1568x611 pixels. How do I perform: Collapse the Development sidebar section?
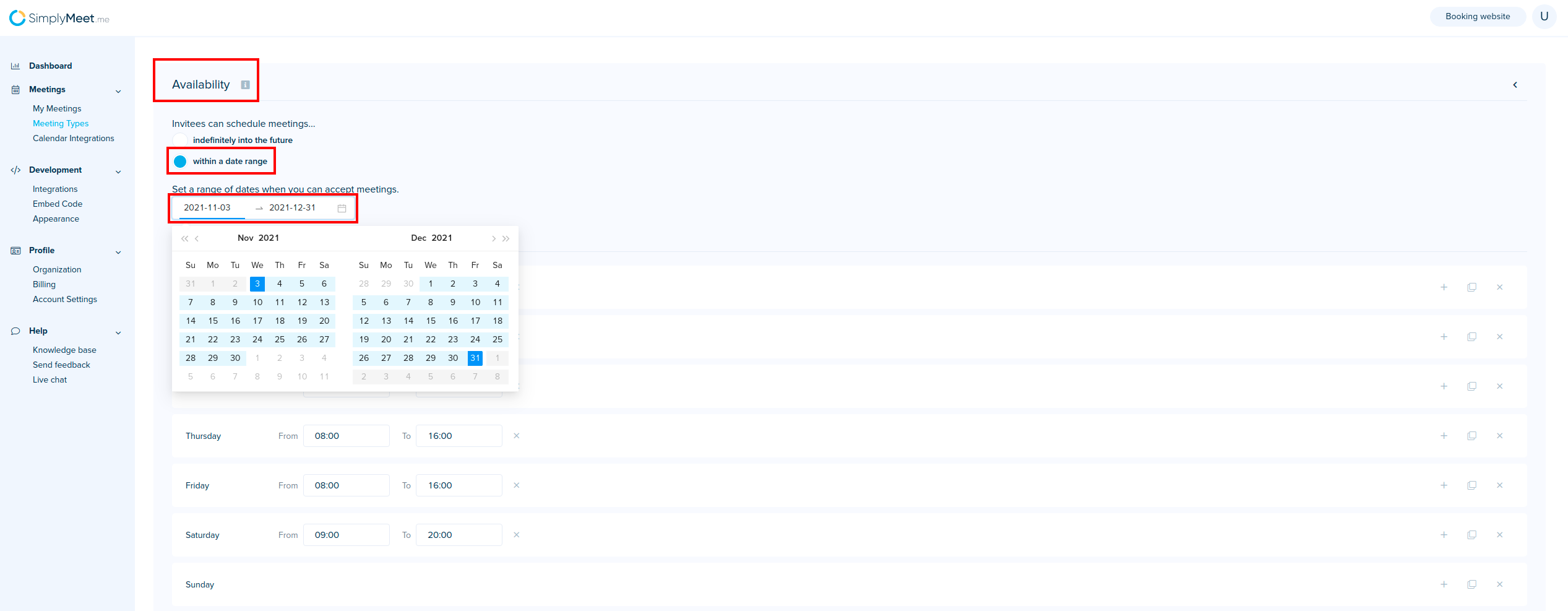tap(118, 171)
